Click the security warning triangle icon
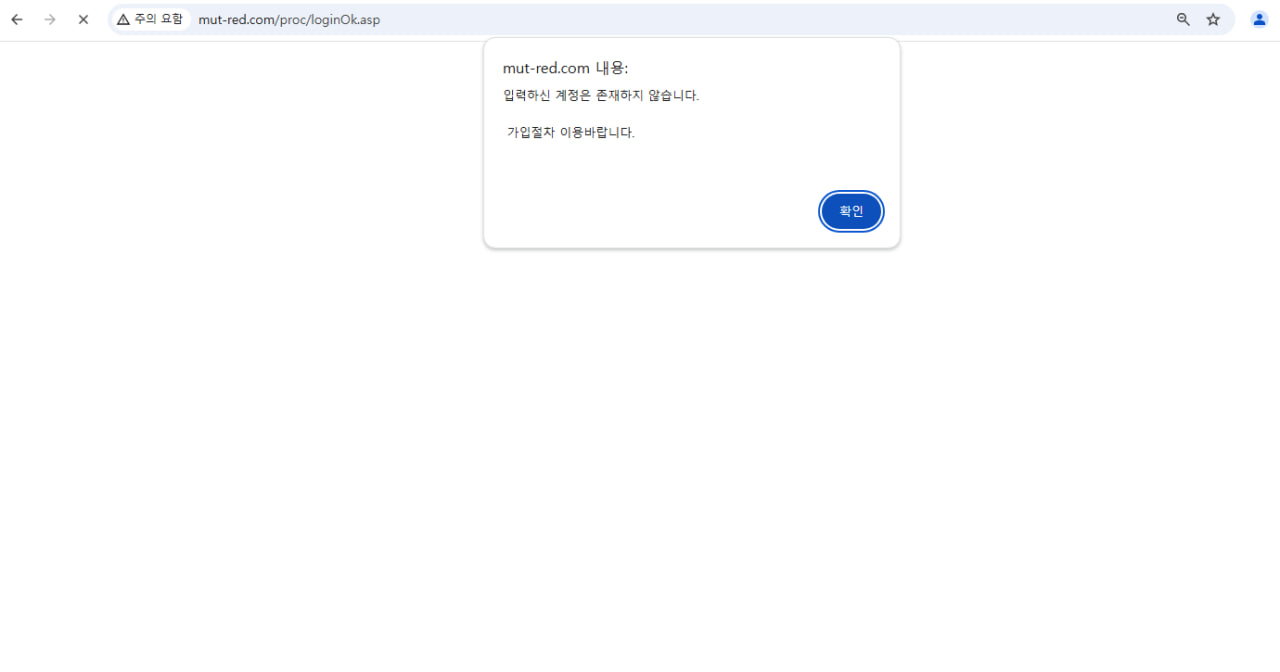This screenshot has width=1280, height=672. click(x=123, y=19)
